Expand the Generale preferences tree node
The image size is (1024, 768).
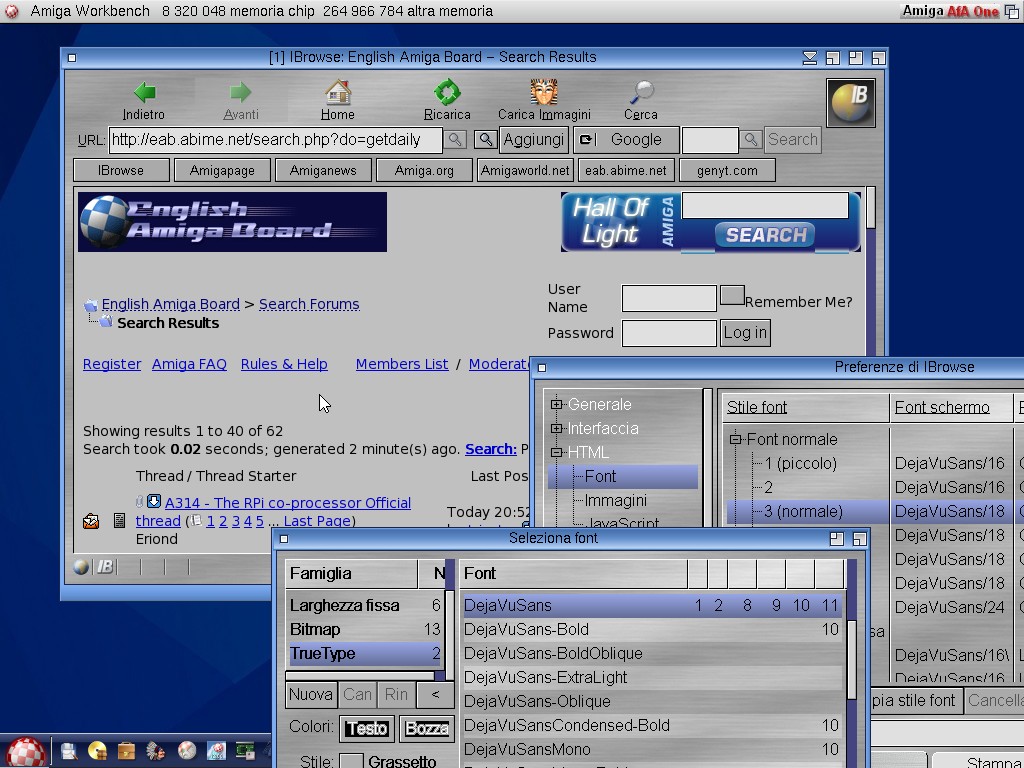click(557, 405)
